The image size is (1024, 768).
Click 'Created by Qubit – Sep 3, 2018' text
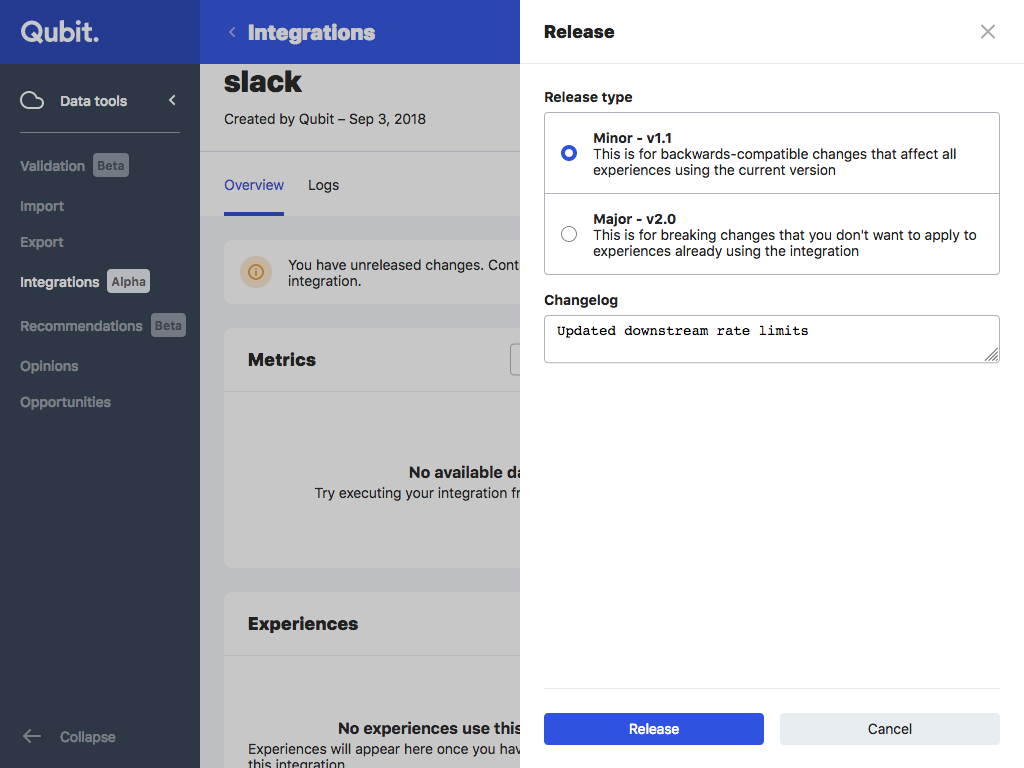pyautogui.click(x=325, y=120)
